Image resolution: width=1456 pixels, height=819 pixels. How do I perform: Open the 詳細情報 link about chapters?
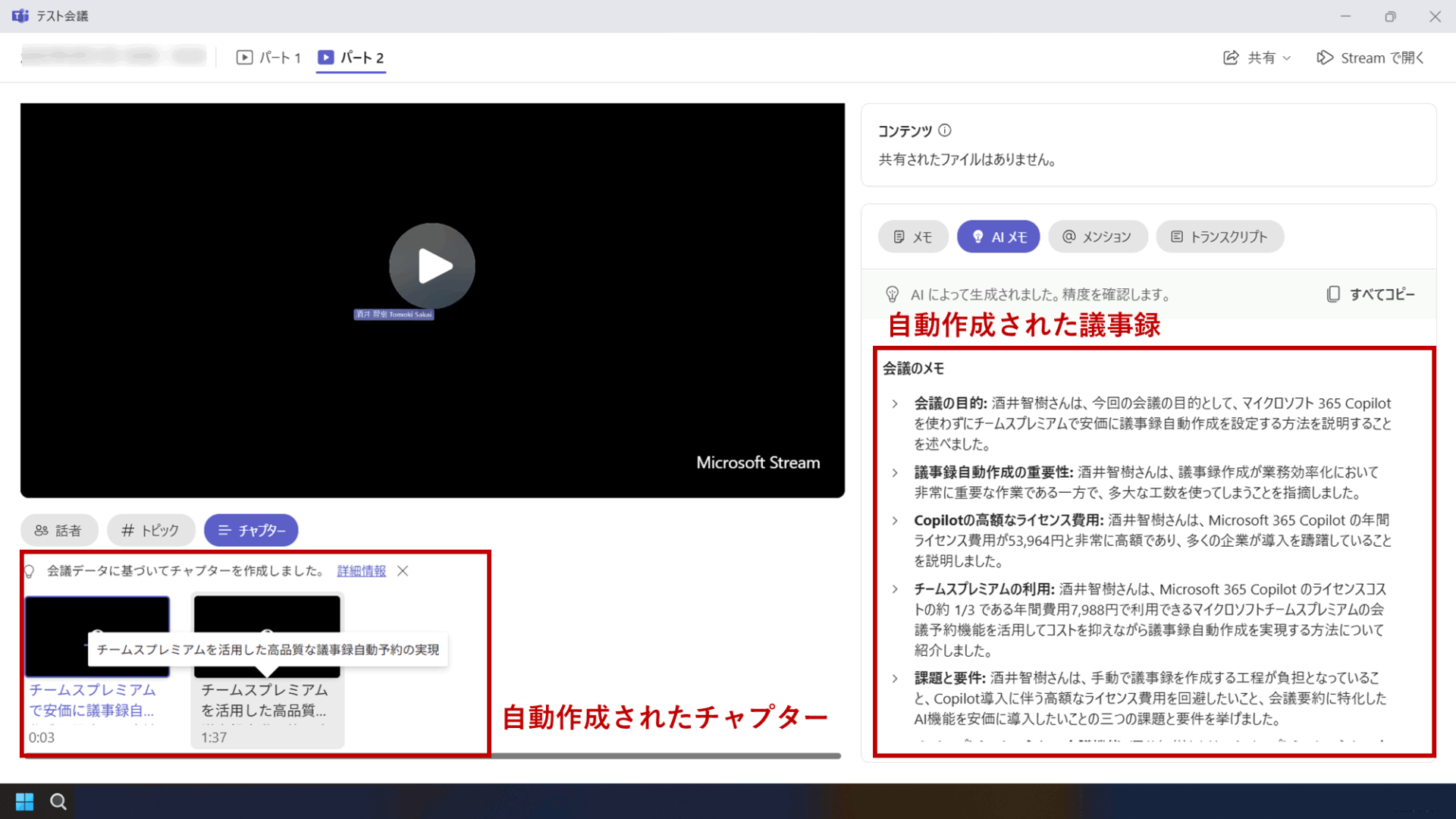(x=361, y=570)
